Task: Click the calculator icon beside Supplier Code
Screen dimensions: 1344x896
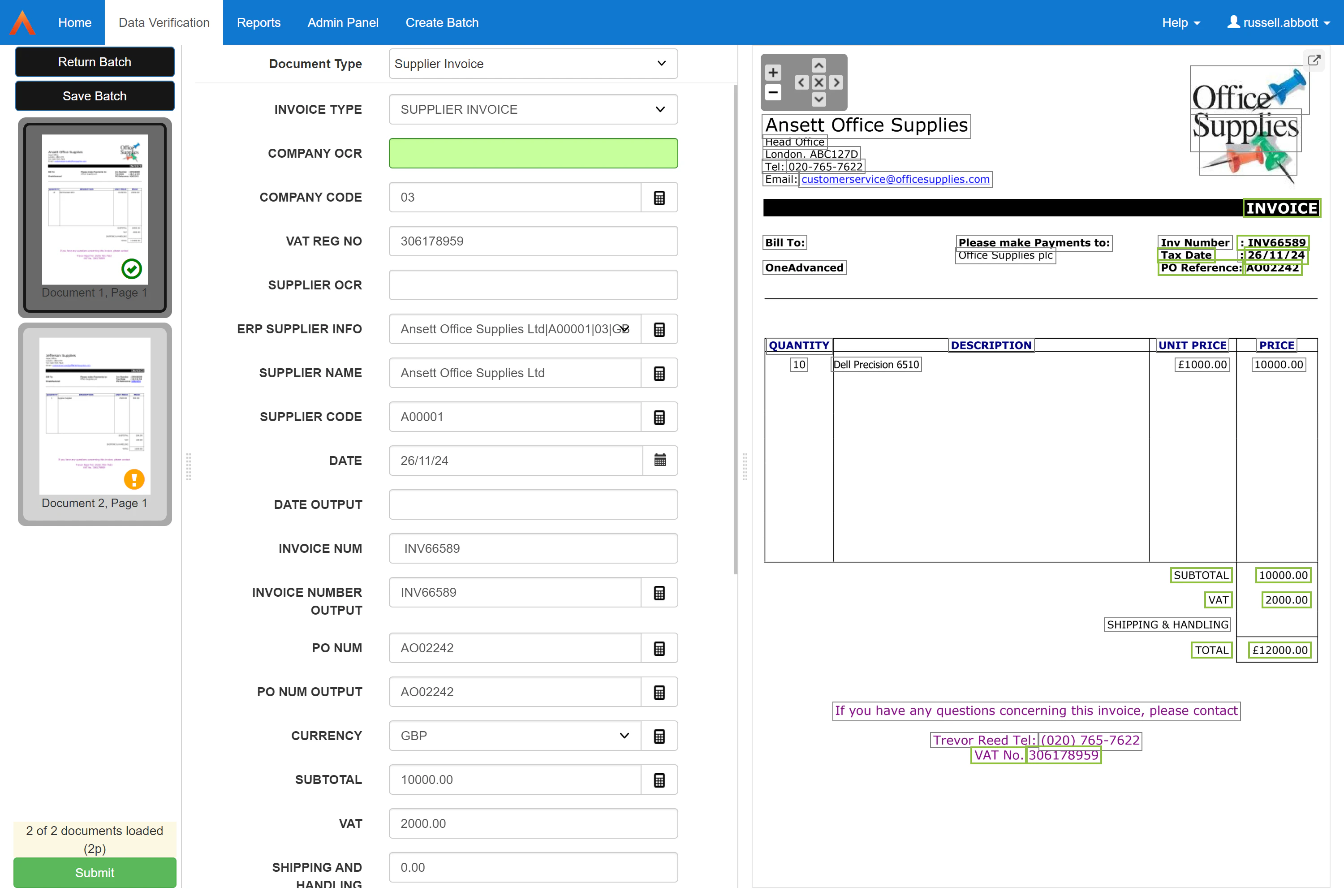Action: pos(659,417)
